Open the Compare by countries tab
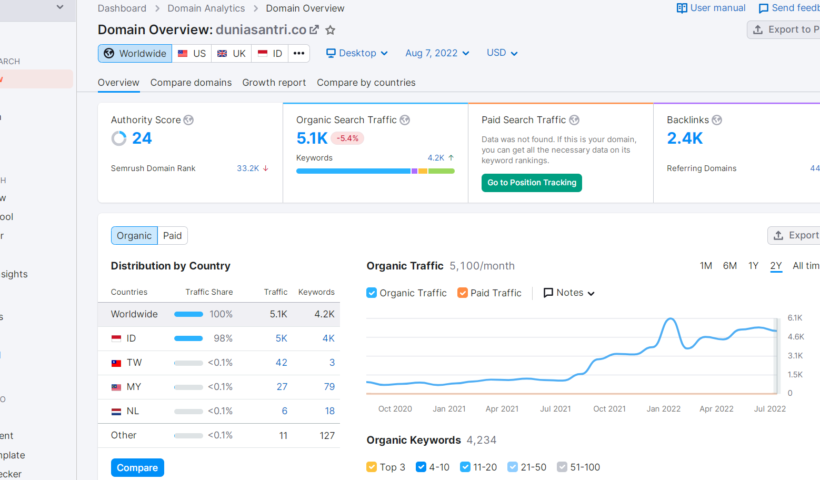This screenshot has width=820, height=480. [x=366, y=83]
